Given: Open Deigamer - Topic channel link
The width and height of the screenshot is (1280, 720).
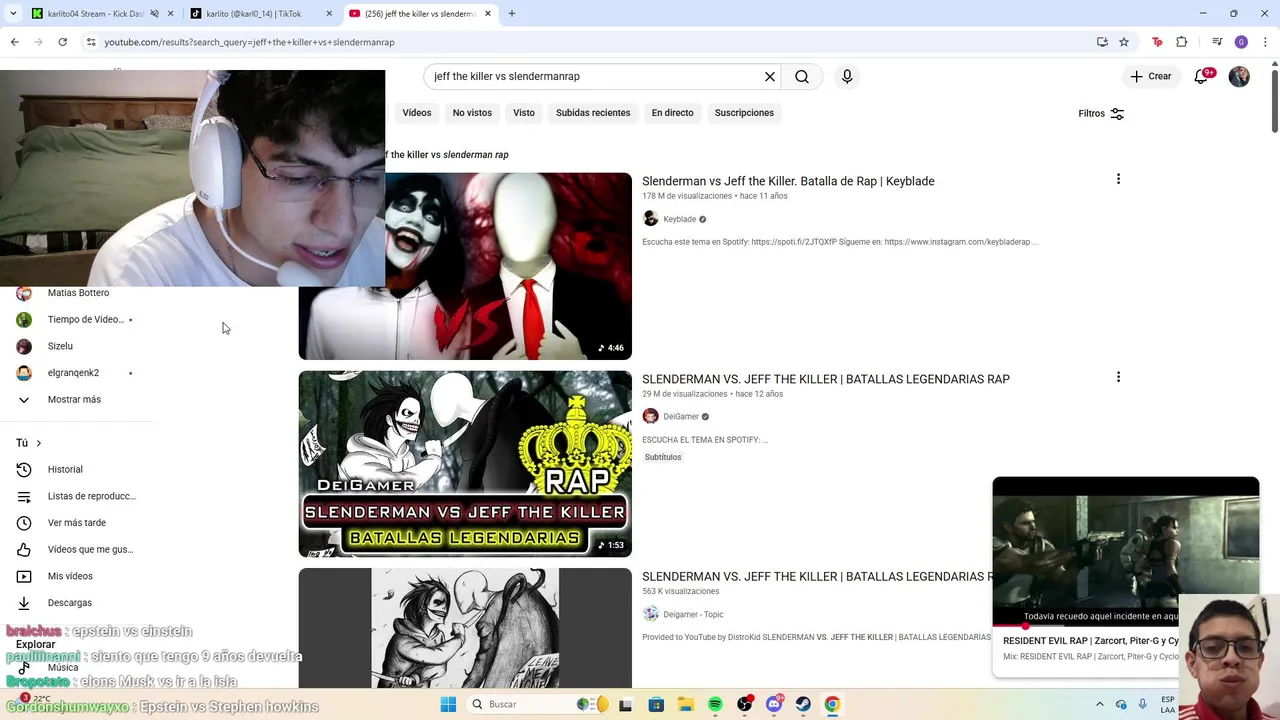Looking at the screenshot, I should [693, 615].
